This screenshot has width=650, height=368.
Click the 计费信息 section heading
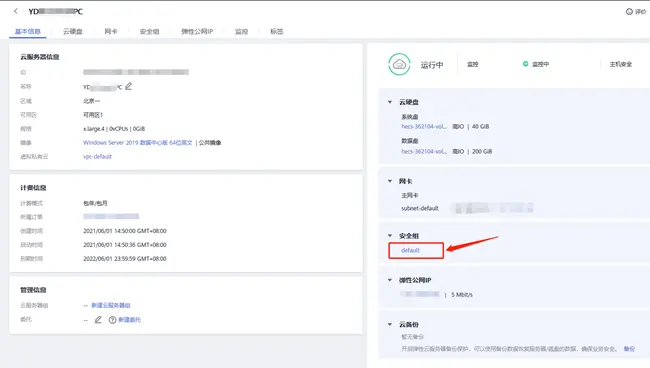pyautogui.click(x=33, y=188)
